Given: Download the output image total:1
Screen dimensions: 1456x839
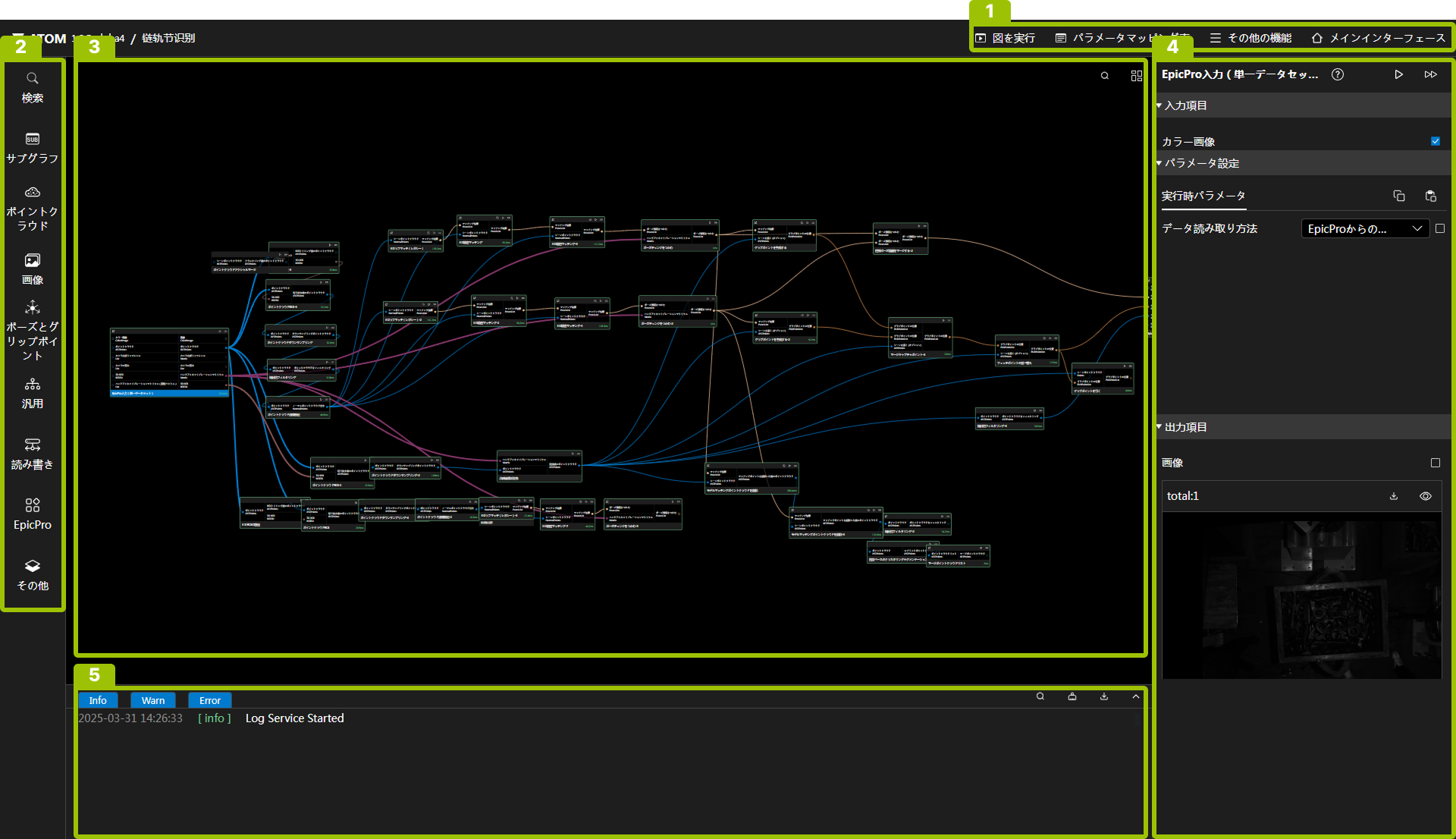Looking at the screenshot, I should [1394, 496].
